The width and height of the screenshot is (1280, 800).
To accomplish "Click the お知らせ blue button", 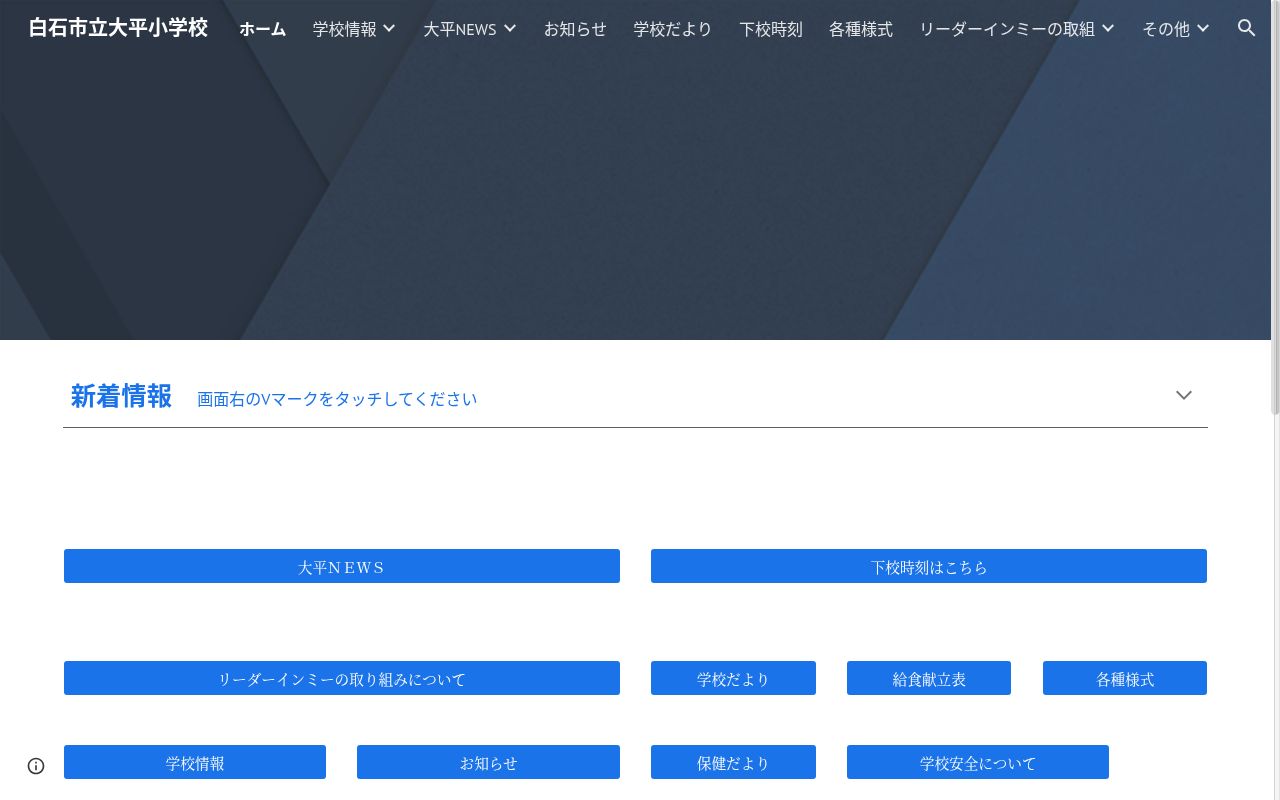I will (488, 762).
